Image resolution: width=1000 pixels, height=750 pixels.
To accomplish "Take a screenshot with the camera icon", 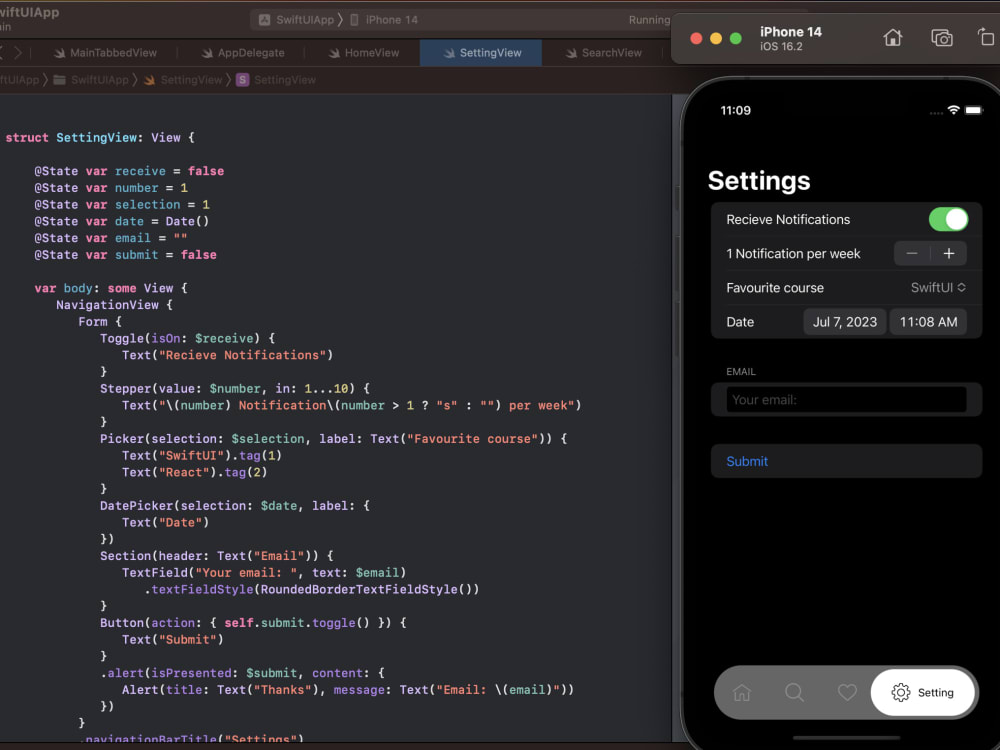I will point(941,36).
